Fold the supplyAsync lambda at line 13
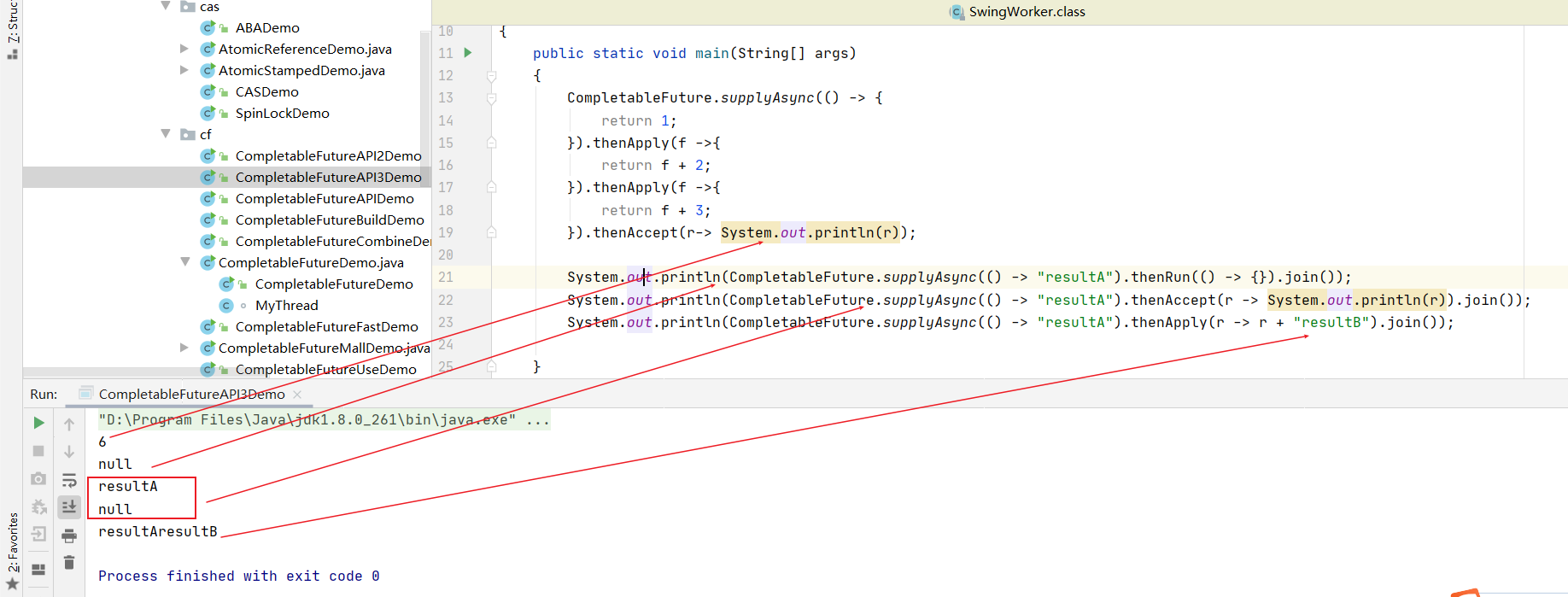 point(492,98)
